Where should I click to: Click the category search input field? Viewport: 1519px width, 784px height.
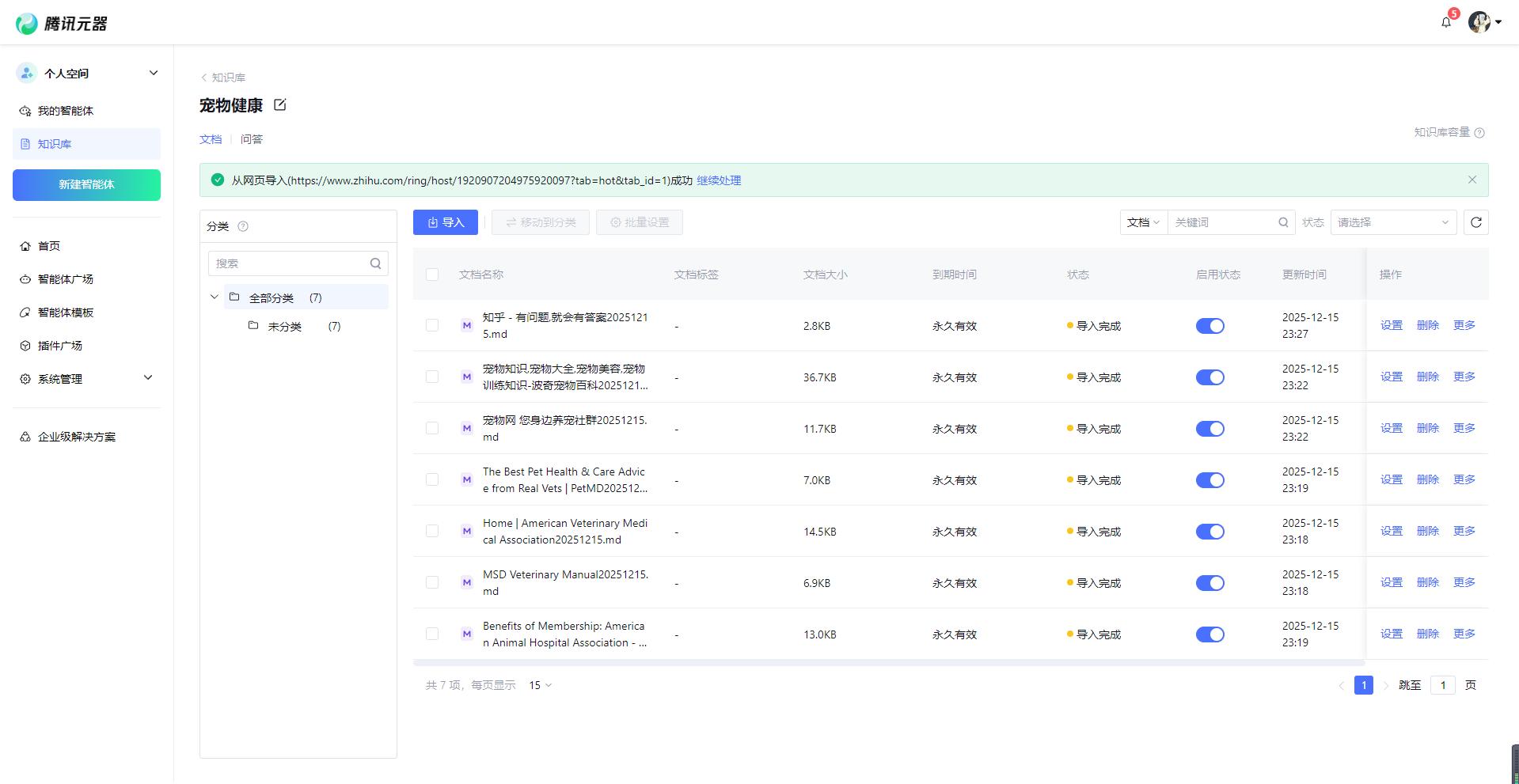tap(289, 263)
